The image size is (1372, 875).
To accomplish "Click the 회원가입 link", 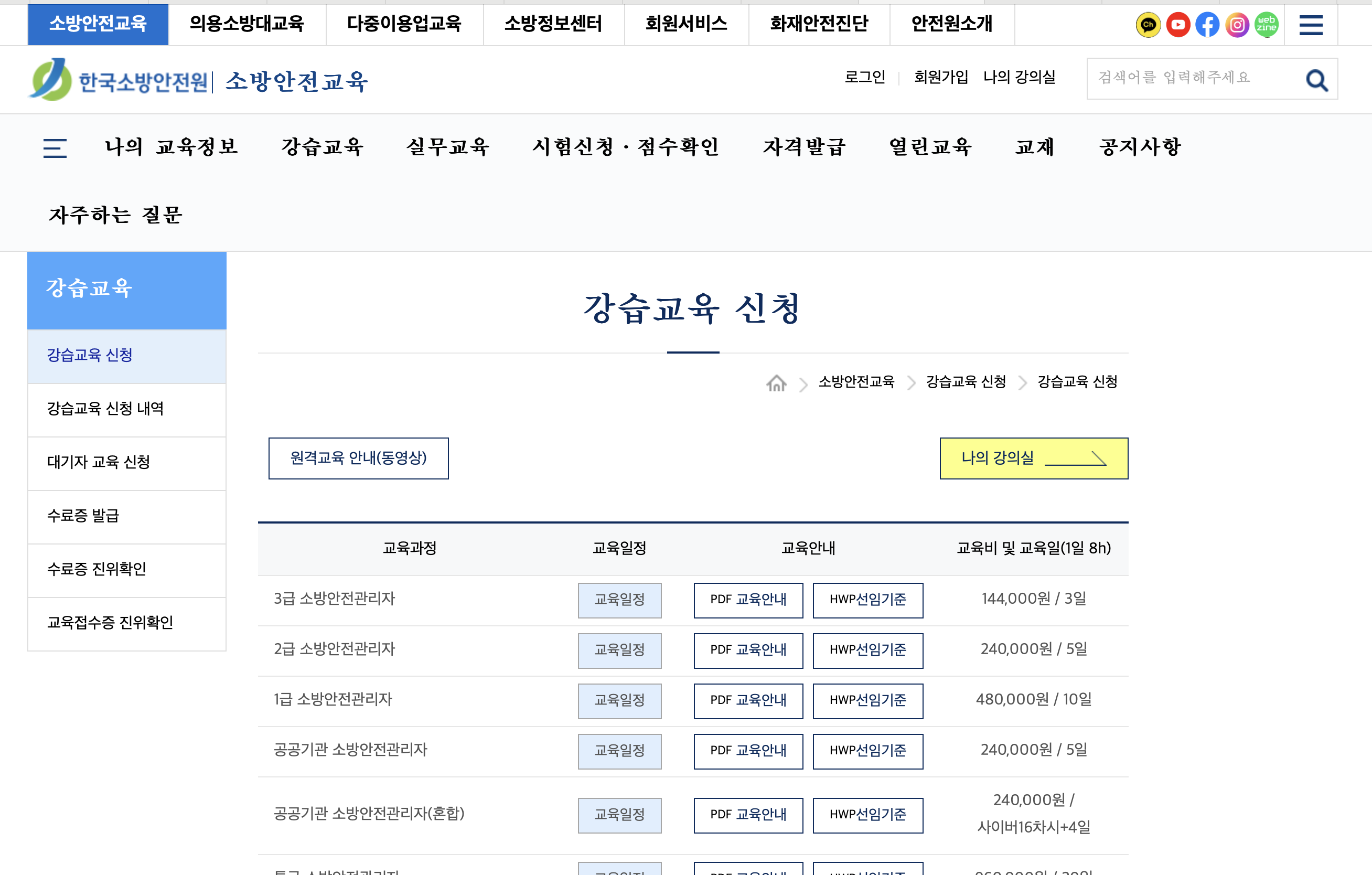I will 941,77.
